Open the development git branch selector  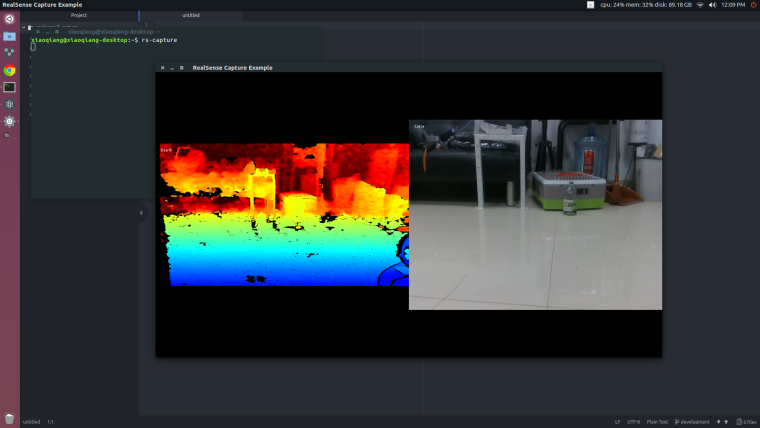tap(692, 422)
